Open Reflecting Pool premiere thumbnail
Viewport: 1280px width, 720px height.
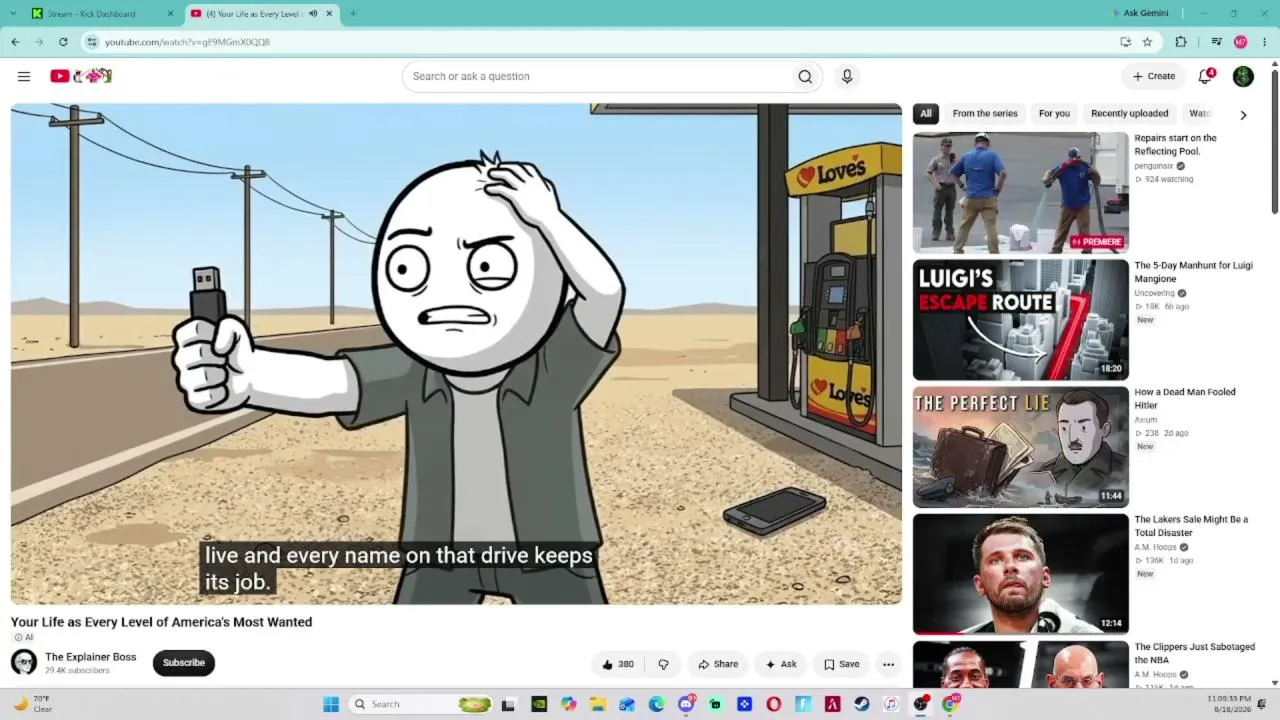click(x=1021, y=193)
